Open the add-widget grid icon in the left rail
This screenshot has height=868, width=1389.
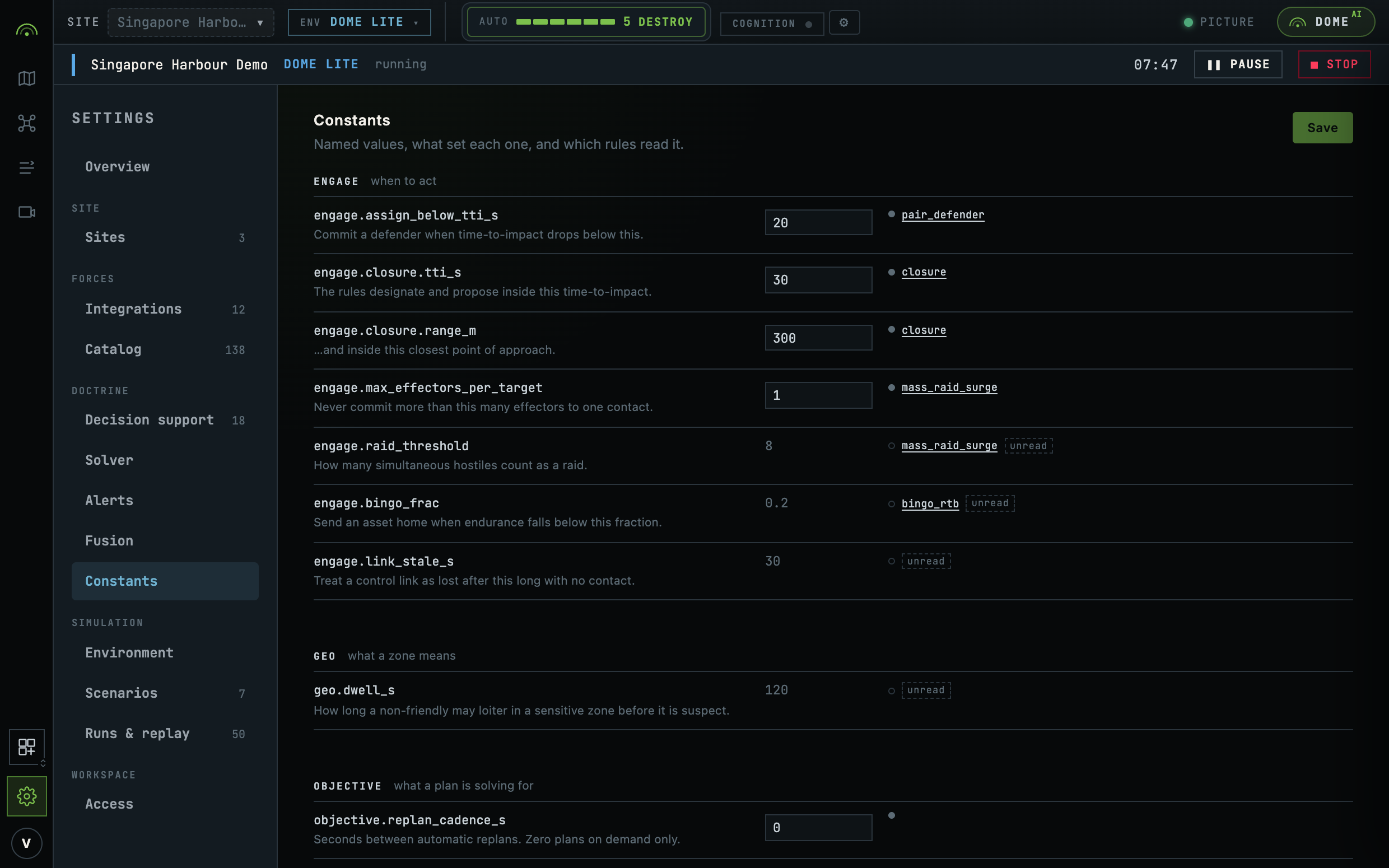[x=26, y=747]
